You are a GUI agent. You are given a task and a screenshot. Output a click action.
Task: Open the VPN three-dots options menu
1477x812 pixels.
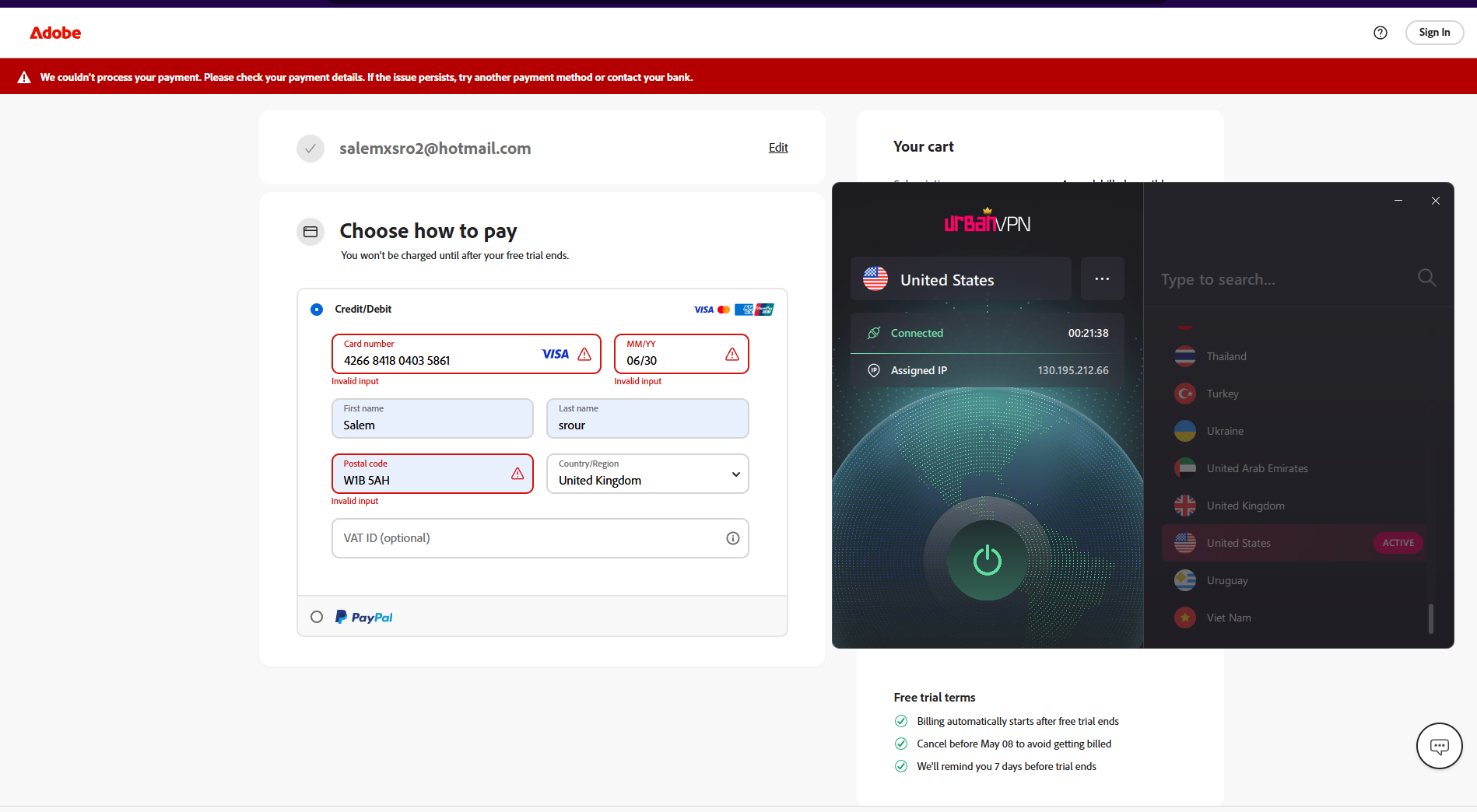tap(1102, 278)
